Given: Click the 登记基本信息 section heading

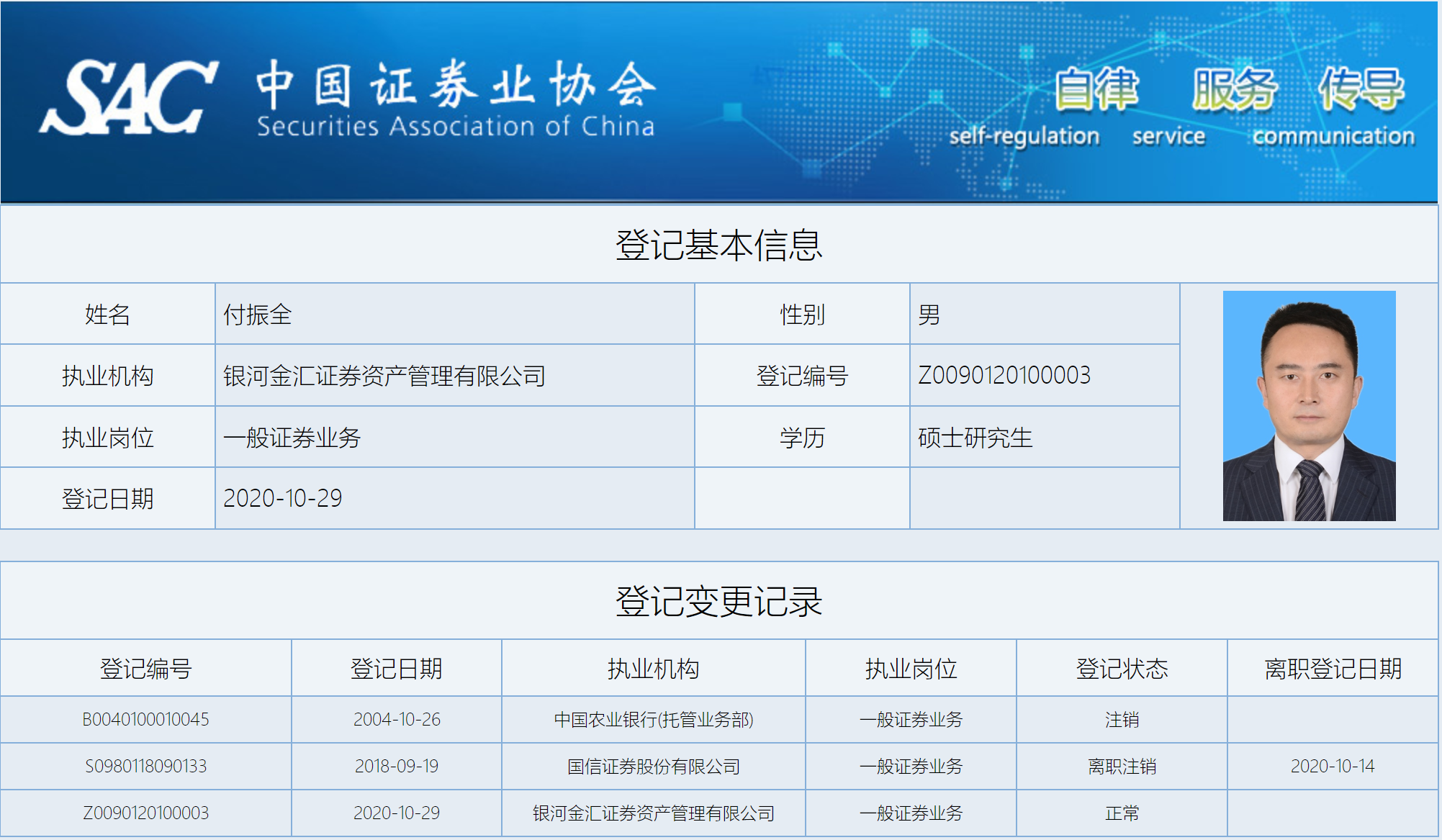Looking at the screenshot, I should click(x=718, y=245).
